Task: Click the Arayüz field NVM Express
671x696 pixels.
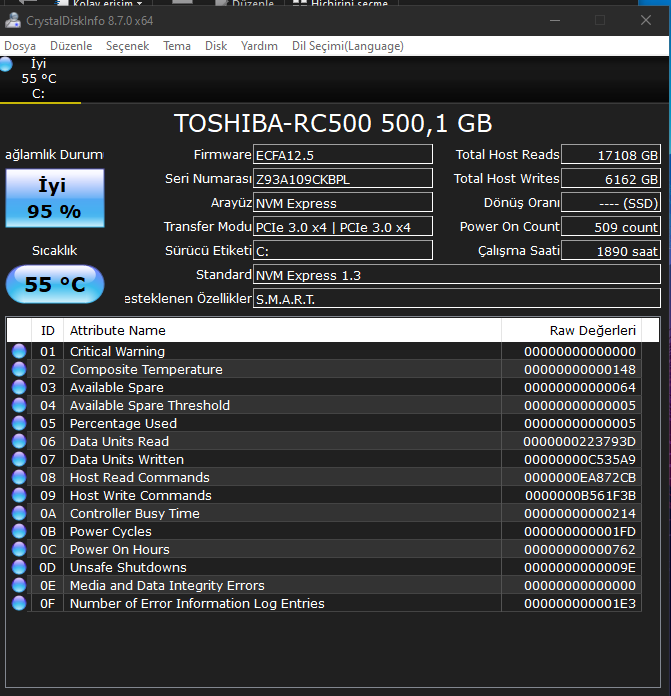Action: pos(343,203)
